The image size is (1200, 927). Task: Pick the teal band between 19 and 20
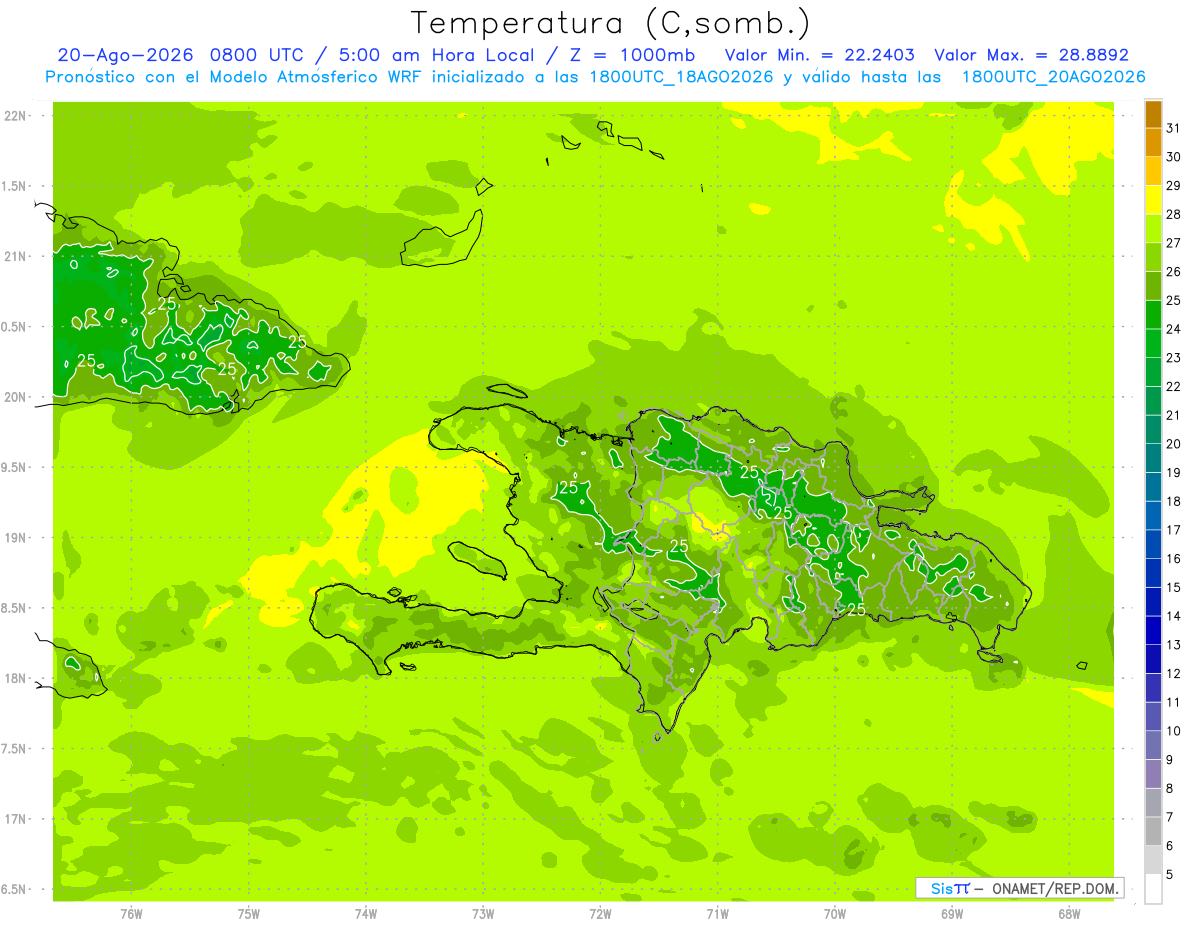[1153, 458]
